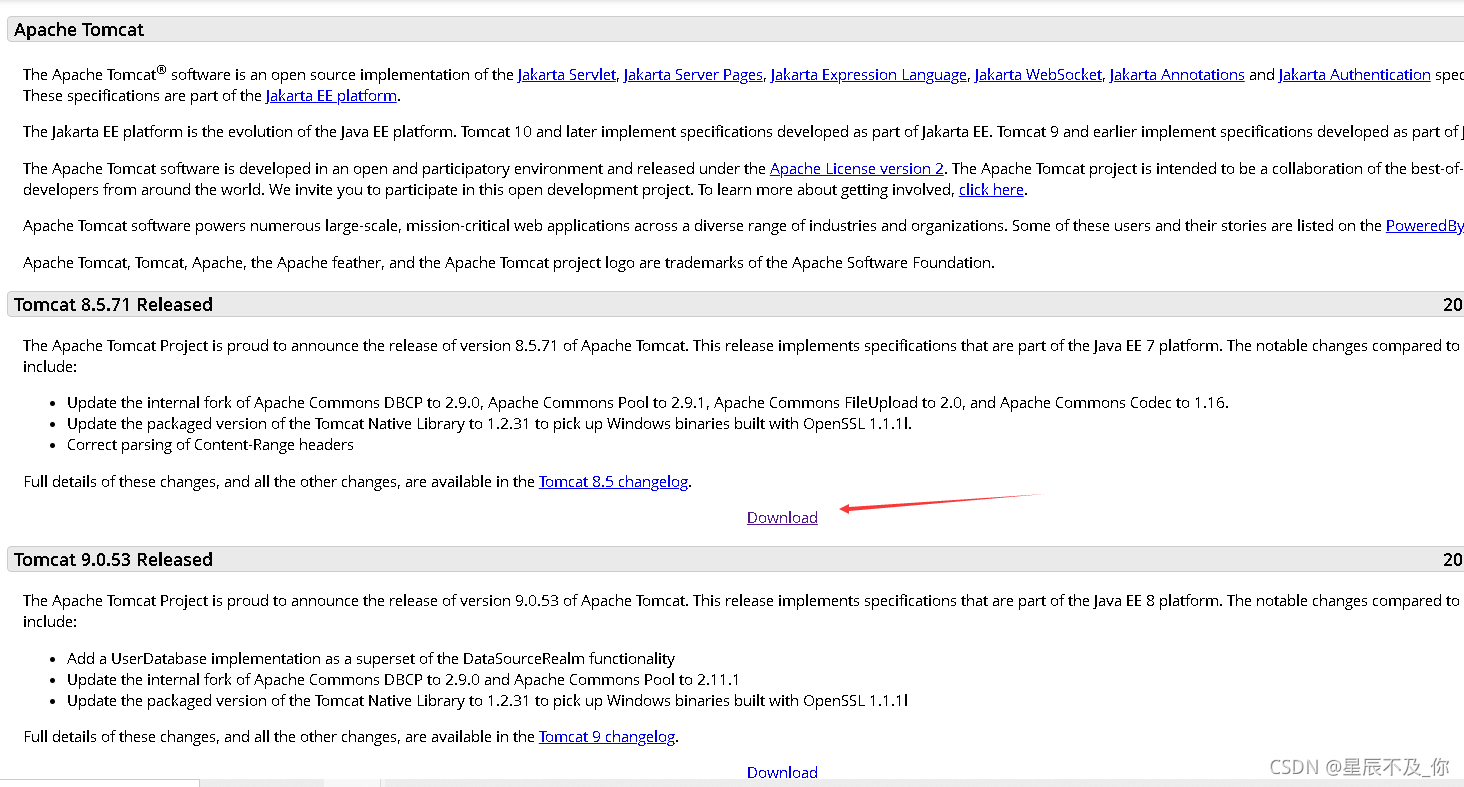1464x787 pixels.
Task: Click the trademarks sentence about Apache feather
Action: click(509, 263)
